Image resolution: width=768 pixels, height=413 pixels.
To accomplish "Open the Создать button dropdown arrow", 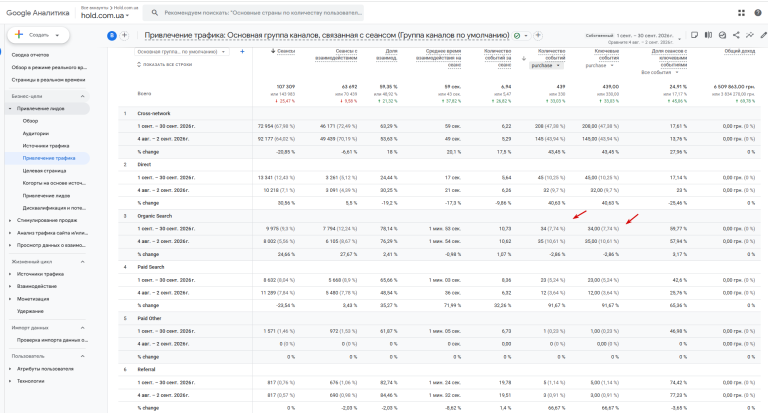I will click(x=57, y=35).
